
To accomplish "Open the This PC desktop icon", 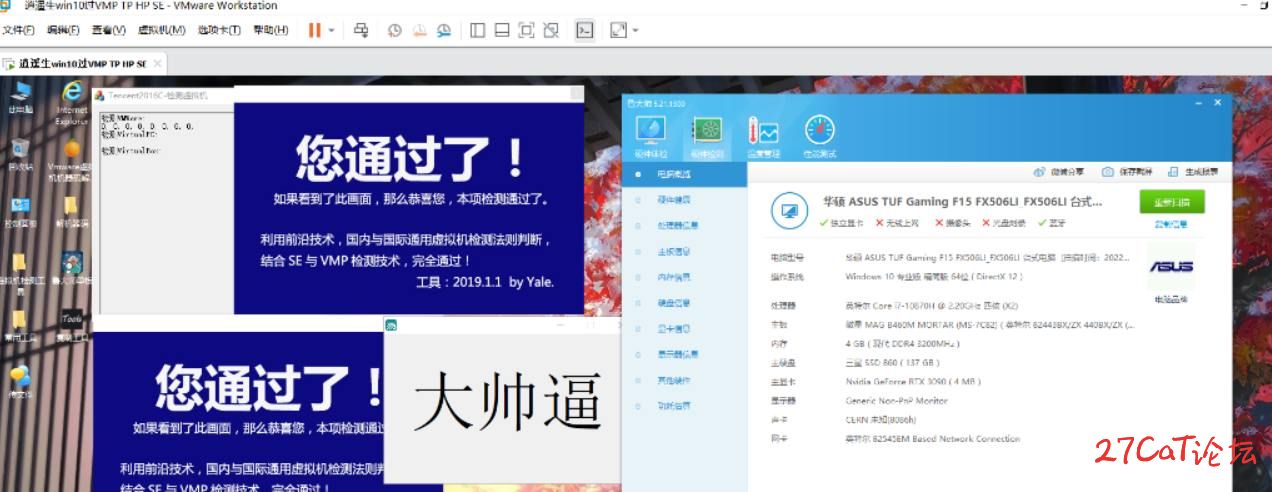I will point(20,96).
